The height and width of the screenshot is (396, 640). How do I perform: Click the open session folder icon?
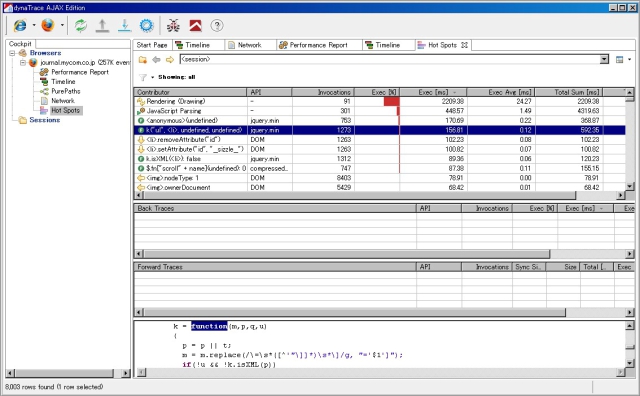coord(142,60)
